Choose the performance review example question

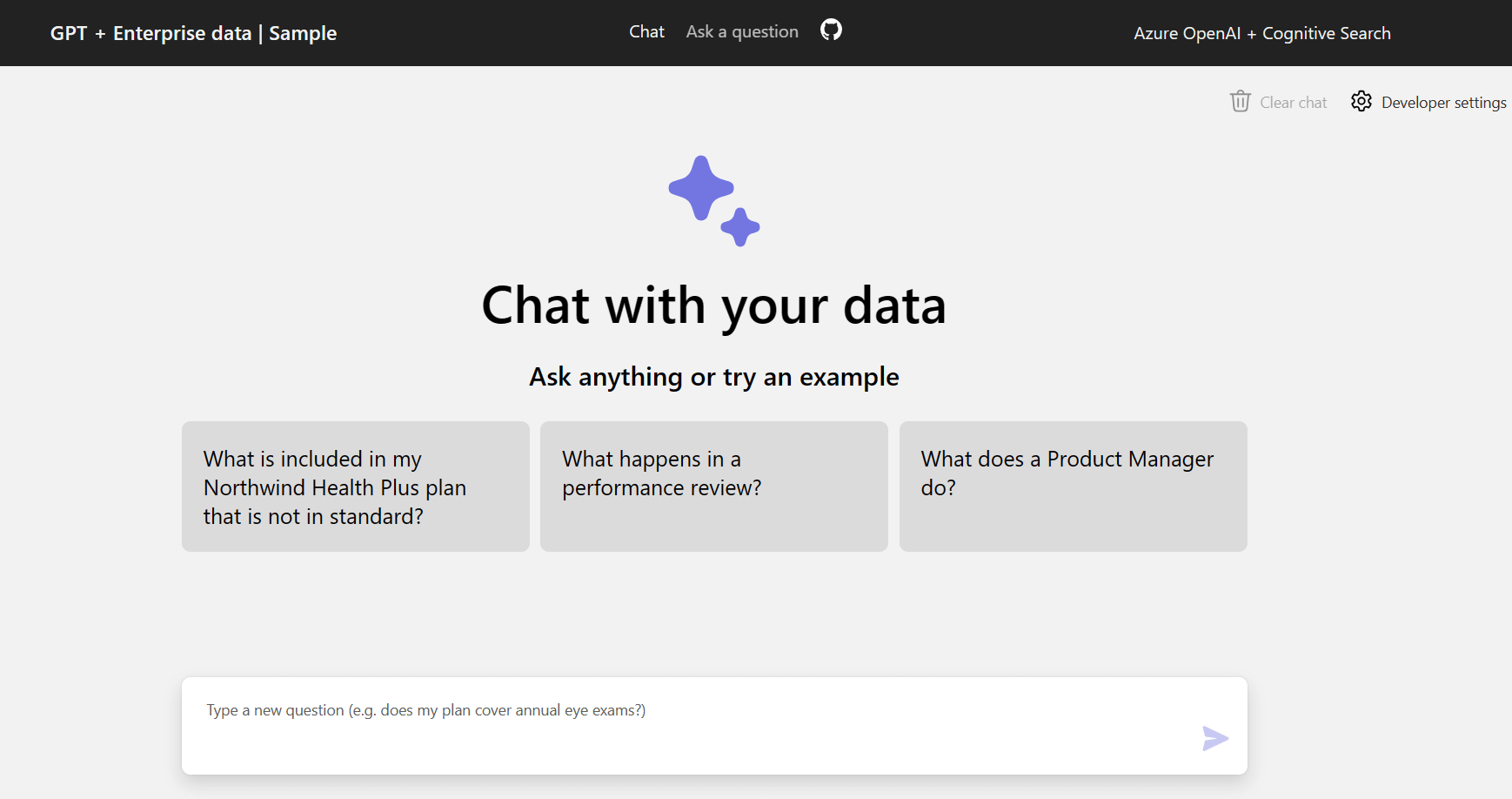pos(713,487)
